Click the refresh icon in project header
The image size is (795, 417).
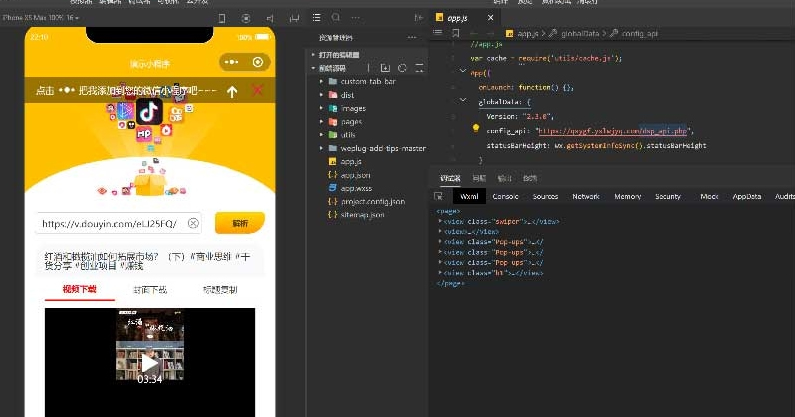[403, 68]
